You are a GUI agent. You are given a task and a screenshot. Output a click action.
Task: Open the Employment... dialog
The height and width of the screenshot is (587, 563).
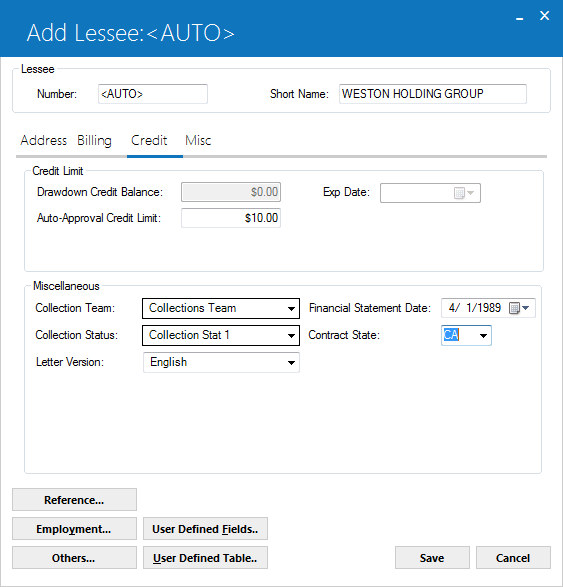point(74,529)
